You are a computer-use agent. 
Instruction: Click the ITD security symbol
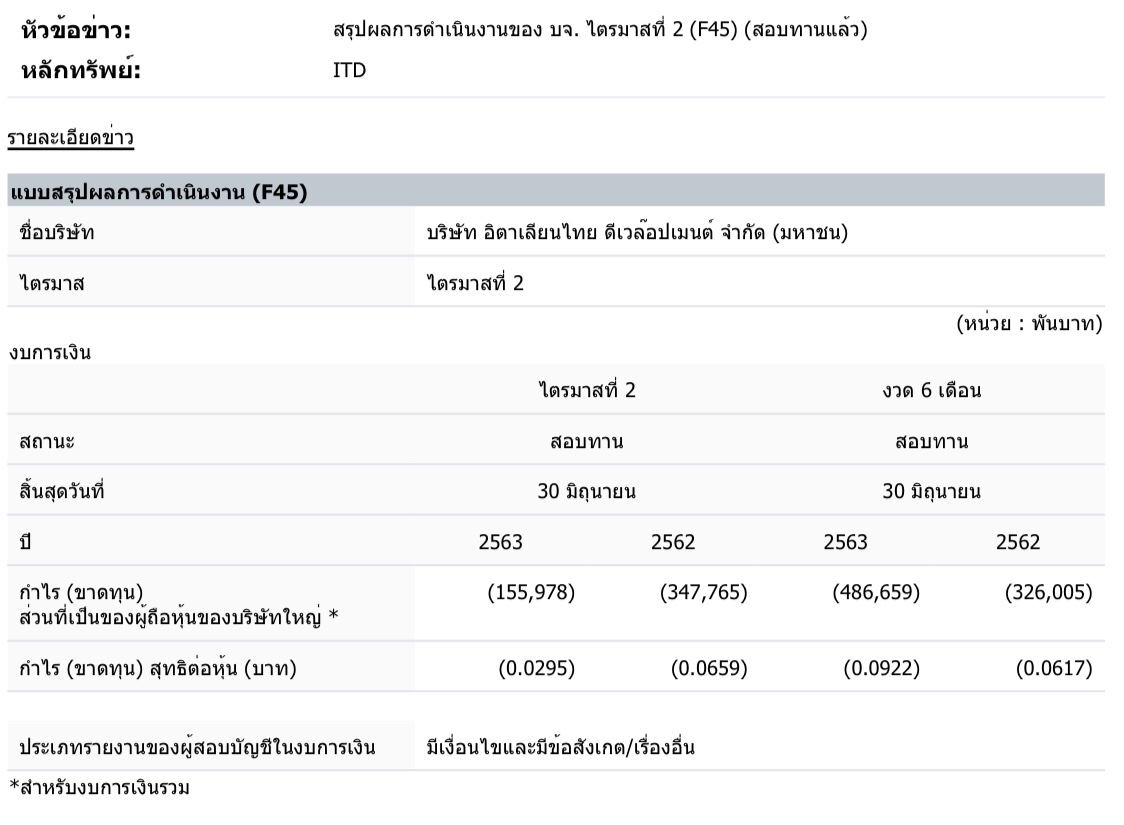pyautogui.click(x=349, y=71)
